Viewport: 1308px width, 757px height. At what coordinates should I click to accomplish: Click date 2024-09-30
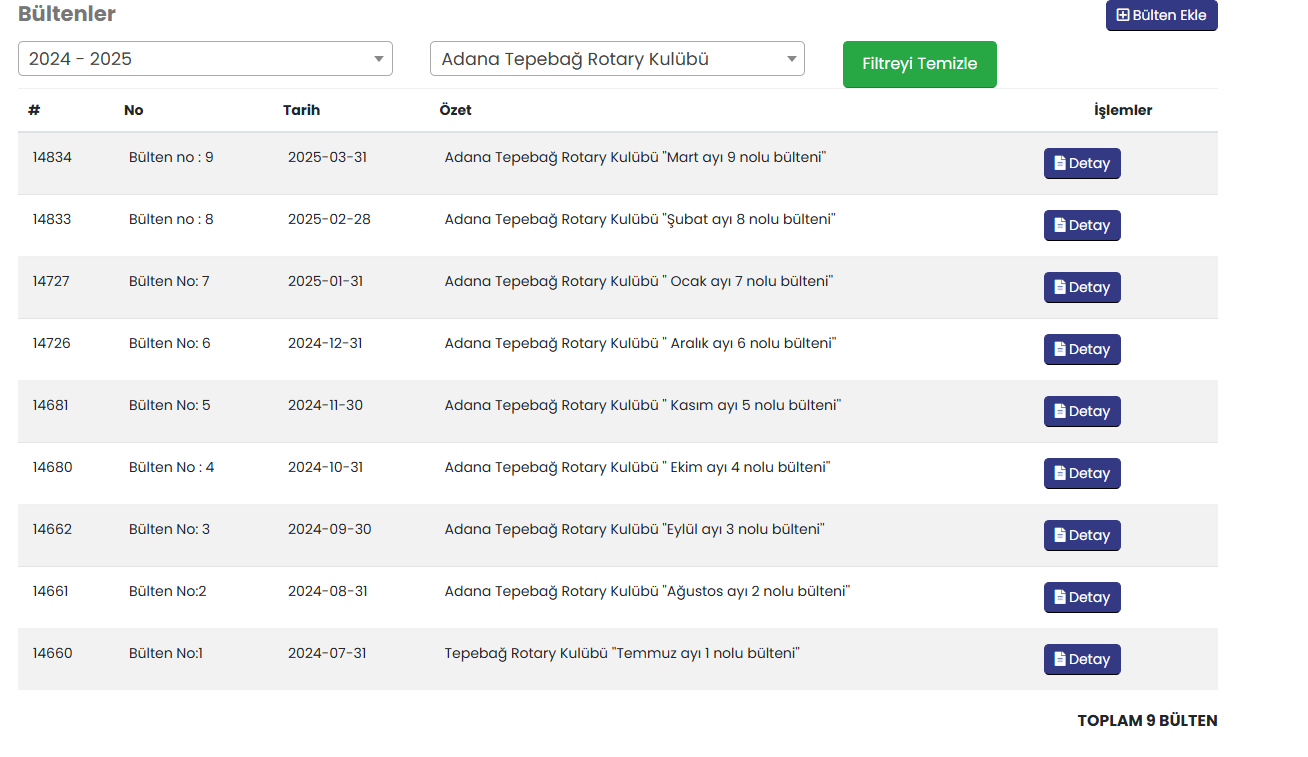tap(329, 529)
